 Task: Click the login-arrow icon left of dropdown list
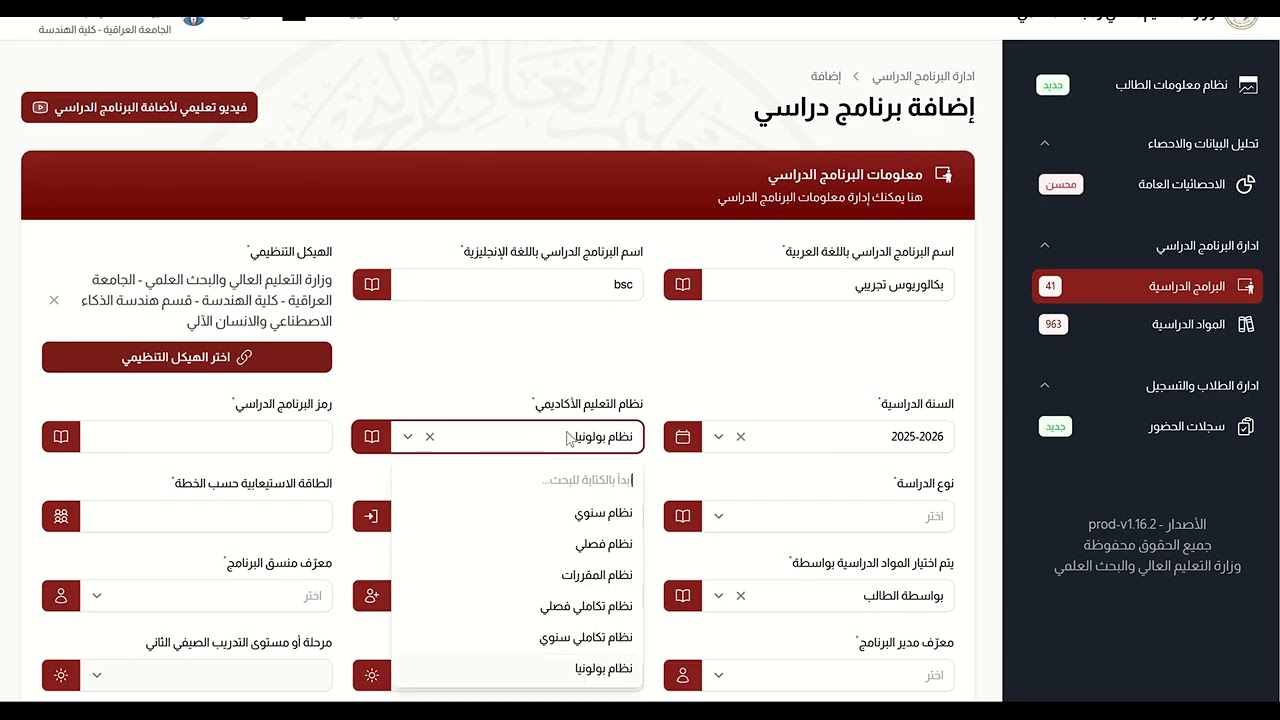pyautogui.click(x=372, y=516)
